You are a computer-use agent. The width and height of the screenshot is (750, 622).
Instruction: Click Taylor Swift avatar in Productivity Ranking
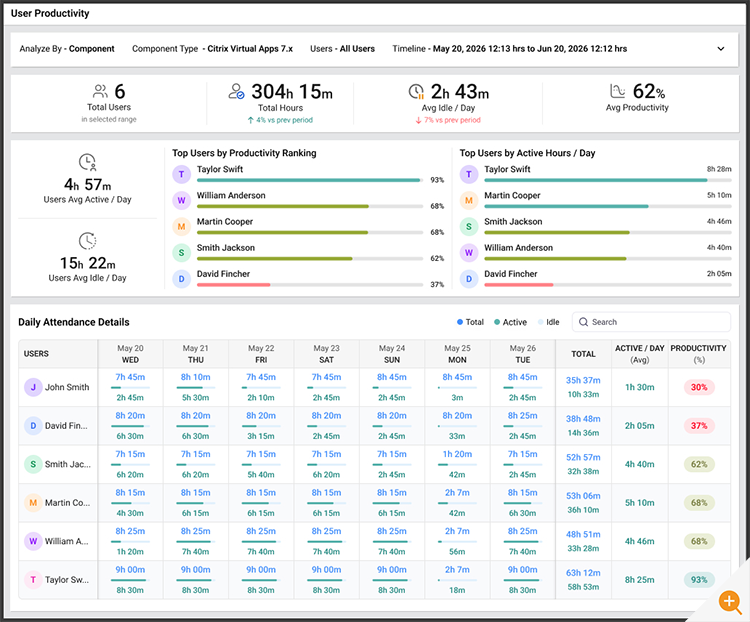tap(181, 174)
